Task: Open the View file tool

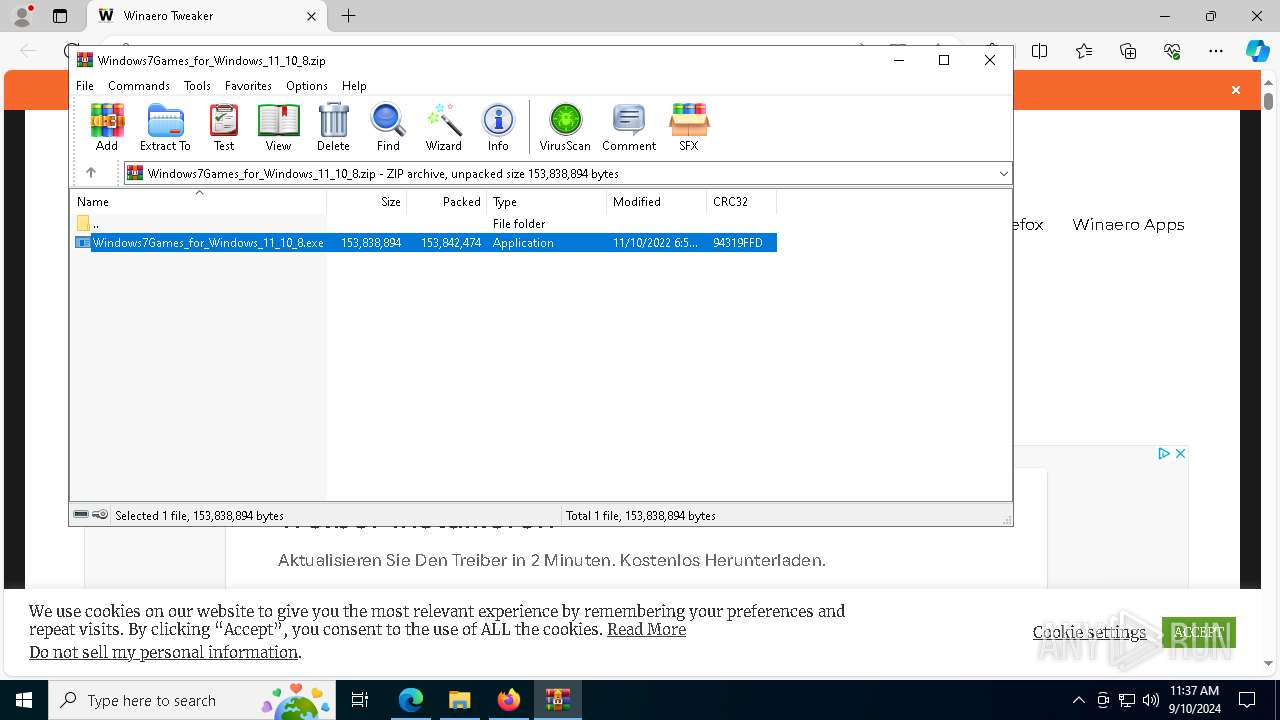Action: point(278,127)
